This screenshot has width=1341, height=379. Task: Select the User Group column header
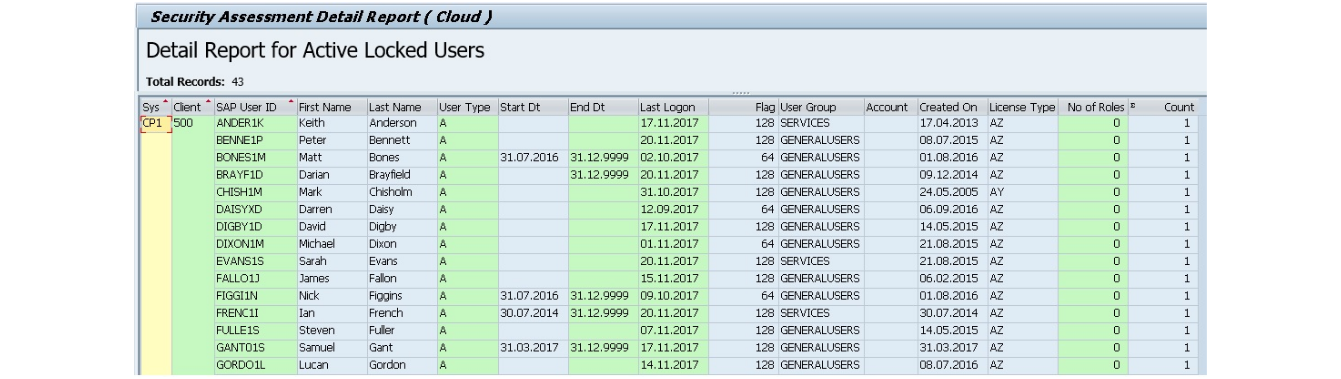coord(820,107)
